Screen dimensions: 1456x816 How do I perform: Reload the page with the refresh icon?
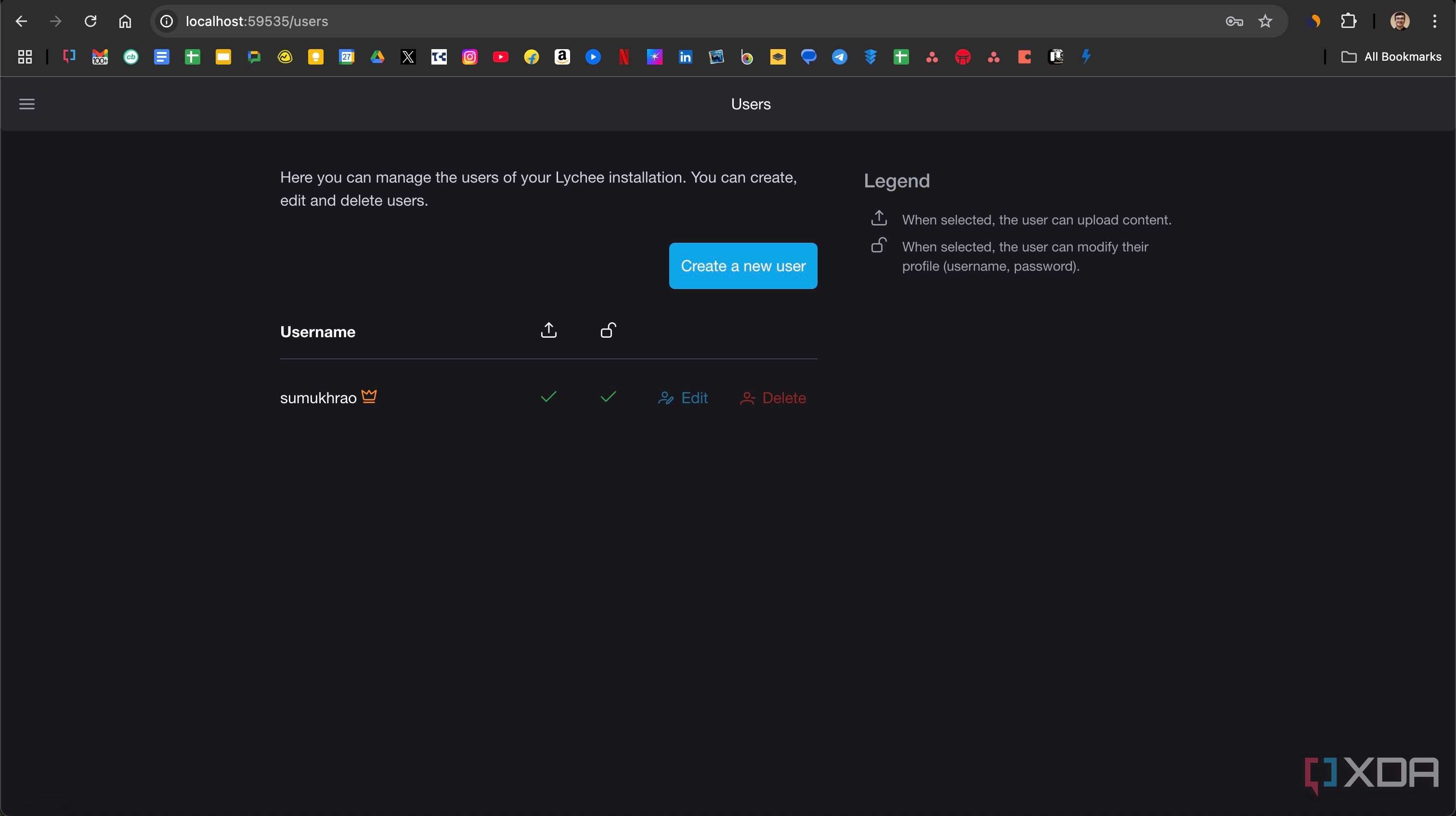tap(91, 22)
